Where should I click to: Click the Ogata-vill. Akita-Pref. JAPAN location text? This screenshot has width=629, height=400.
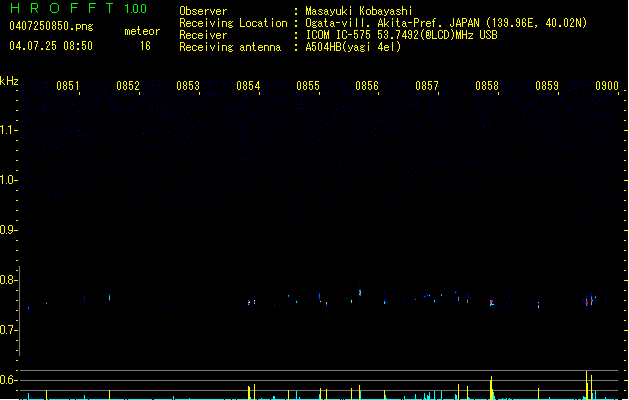446,23
